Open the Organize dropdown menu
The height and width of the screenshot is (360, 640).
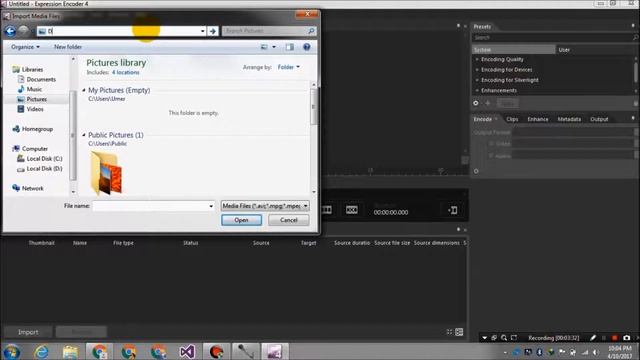pyautogui.click(x=25, y=47)
